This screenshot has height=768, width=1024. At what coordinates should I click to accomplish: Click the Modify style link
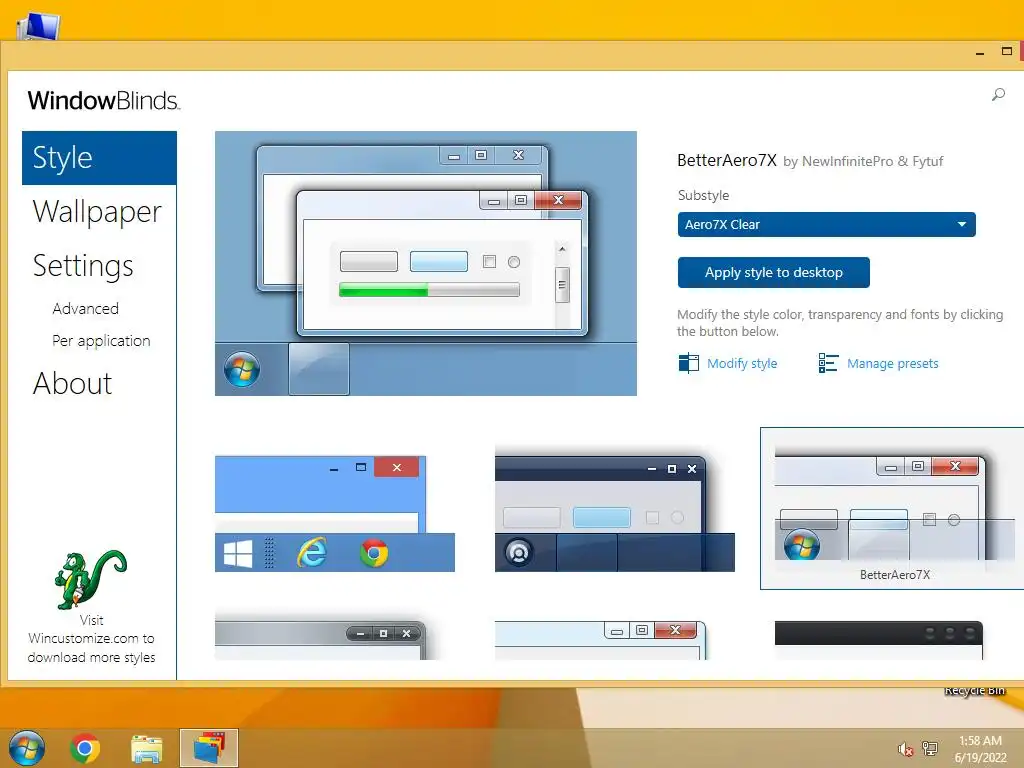742,363
